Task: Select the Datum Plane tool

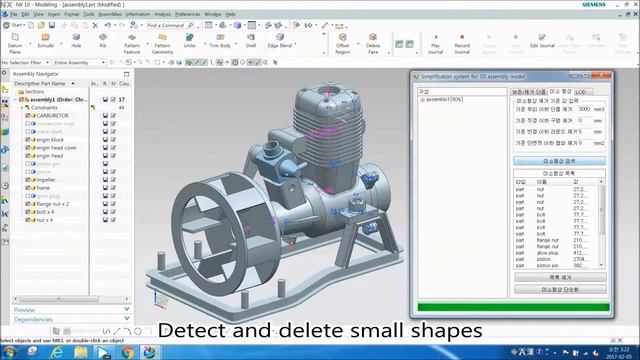Action: [x=15, y=43]
